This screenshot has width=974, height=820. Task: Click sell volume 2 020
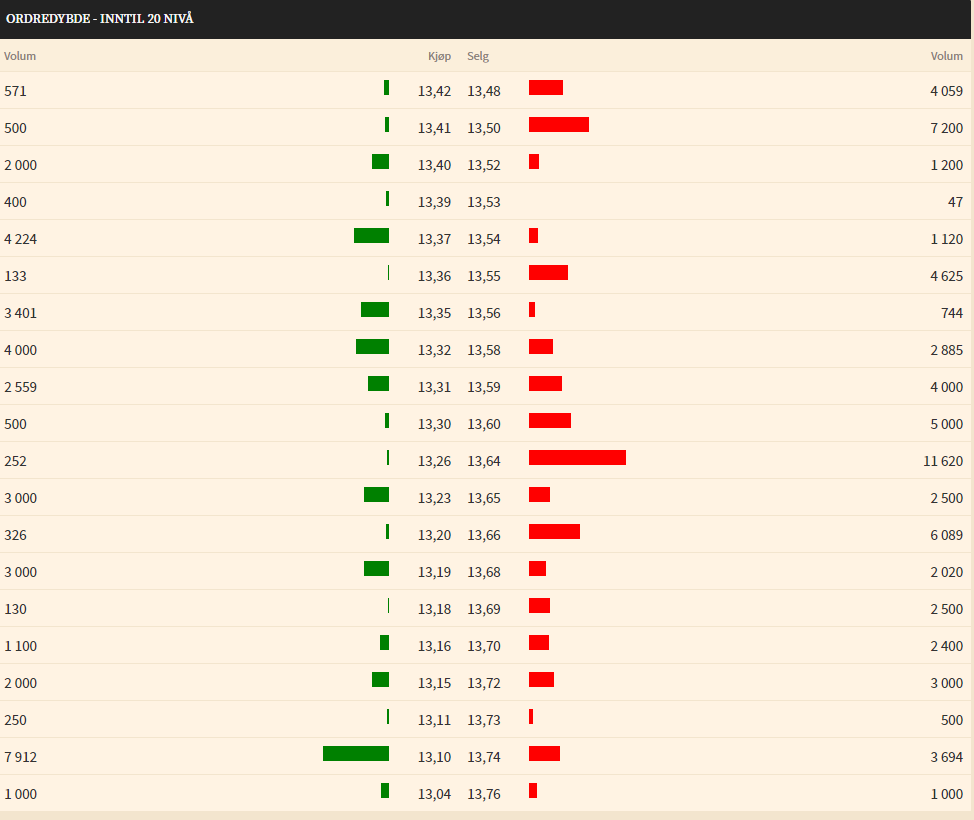(947, 572)
